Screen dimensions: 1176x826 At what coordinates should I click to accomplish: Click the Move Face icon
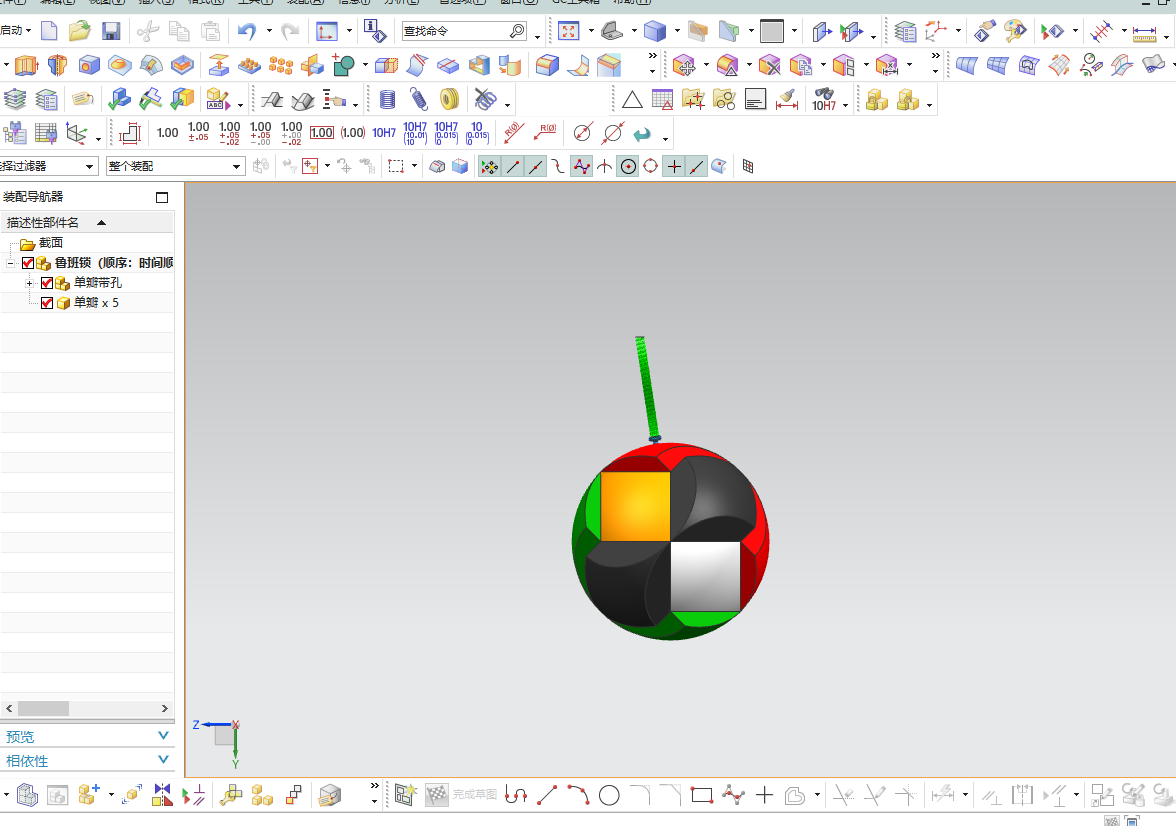point(684,65)
